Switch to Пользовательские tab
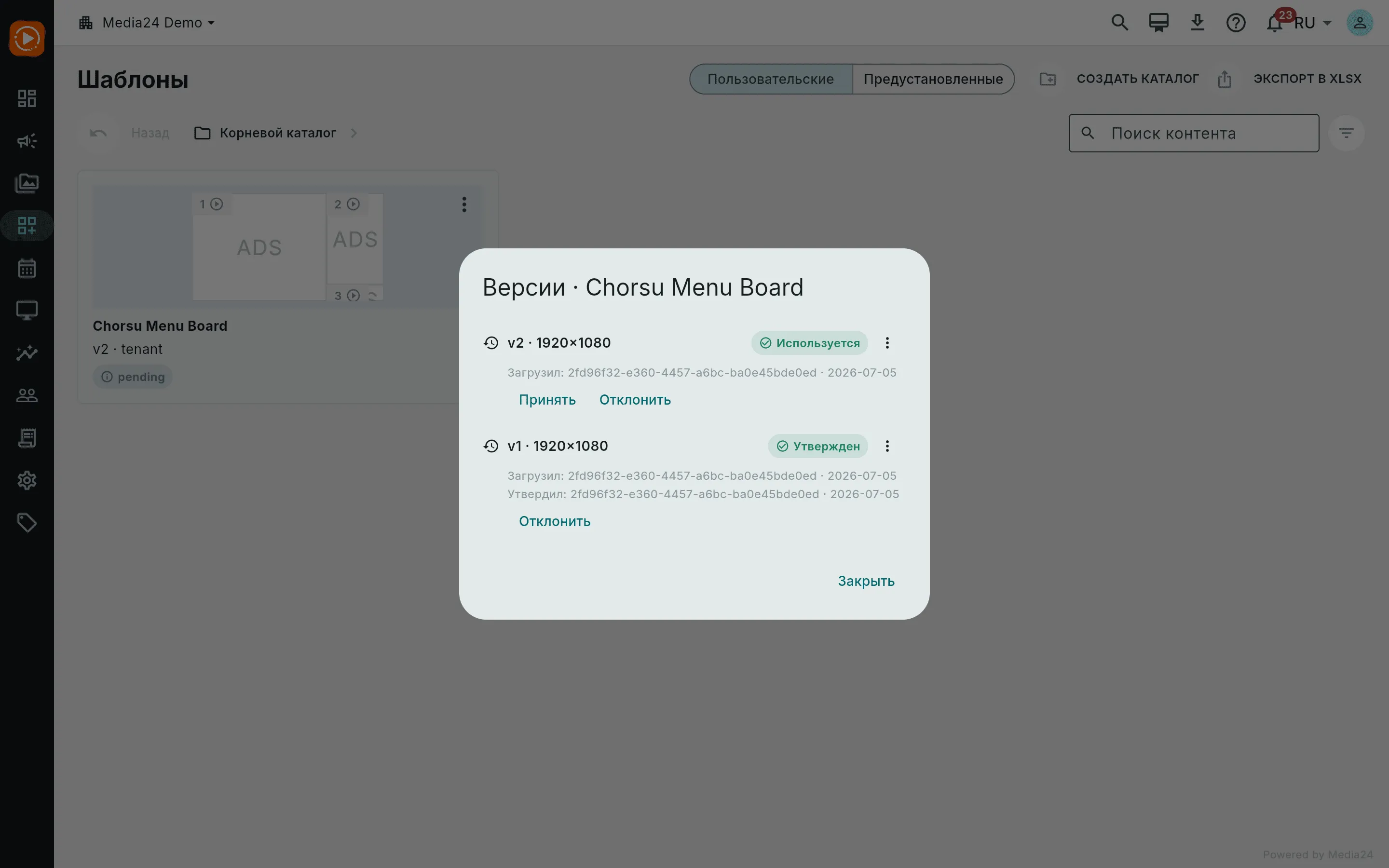Image resolution: width=1389 pixels, height=868 pixels. (771, 79)
